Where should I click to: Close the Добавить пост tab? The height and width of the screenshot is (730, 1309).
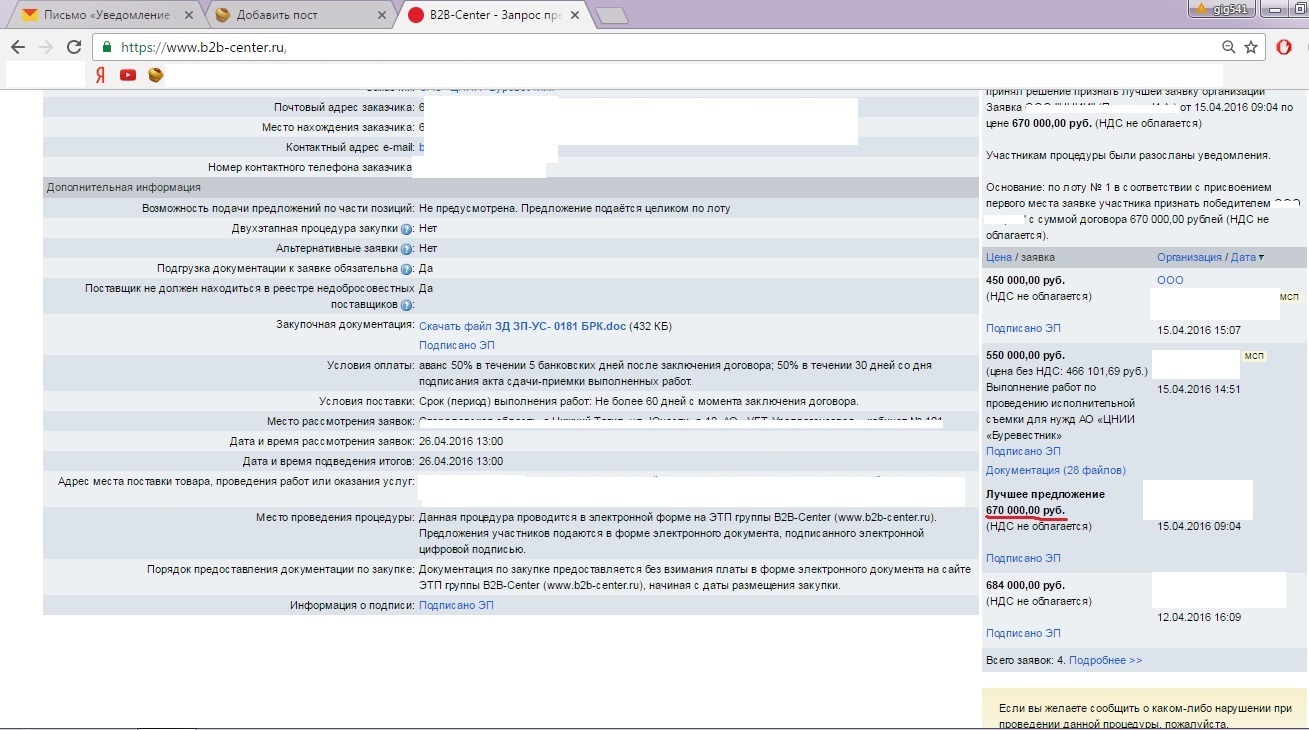(x=382, y=15)
